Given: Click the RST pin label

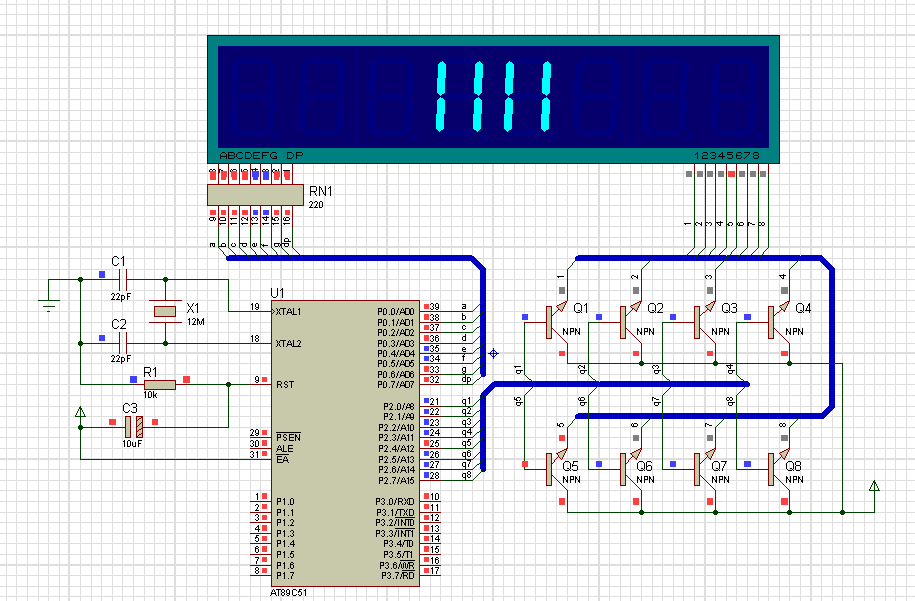Looking at the screenshot, I should click(285, 385).
